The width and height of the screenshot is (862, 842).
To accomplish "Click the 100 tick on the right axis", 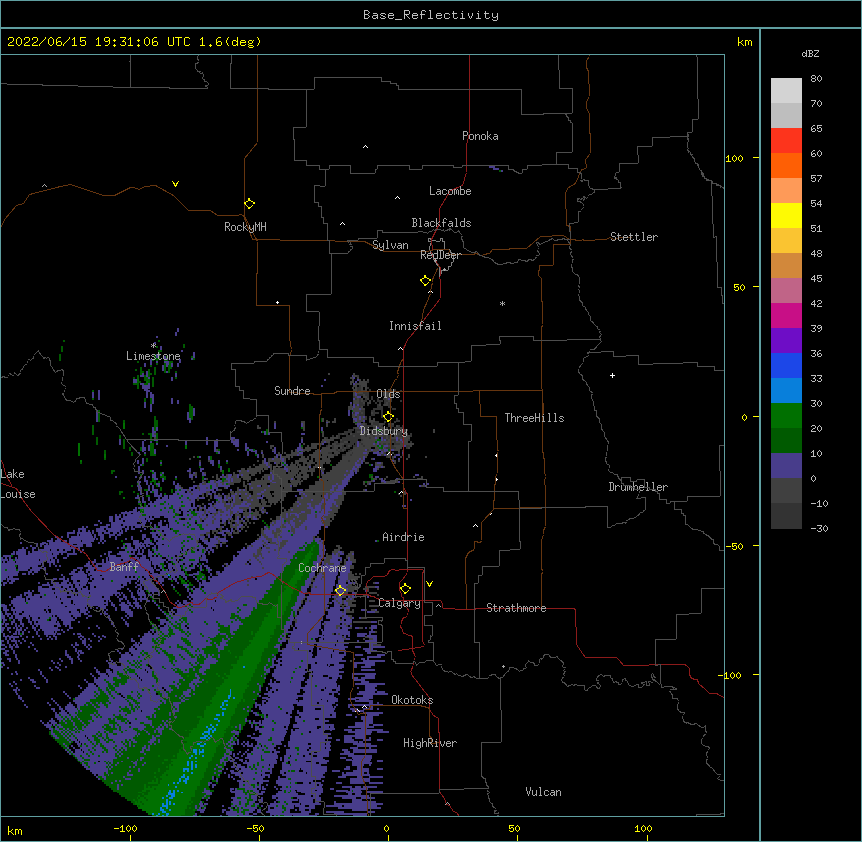I will coord(734,158).
